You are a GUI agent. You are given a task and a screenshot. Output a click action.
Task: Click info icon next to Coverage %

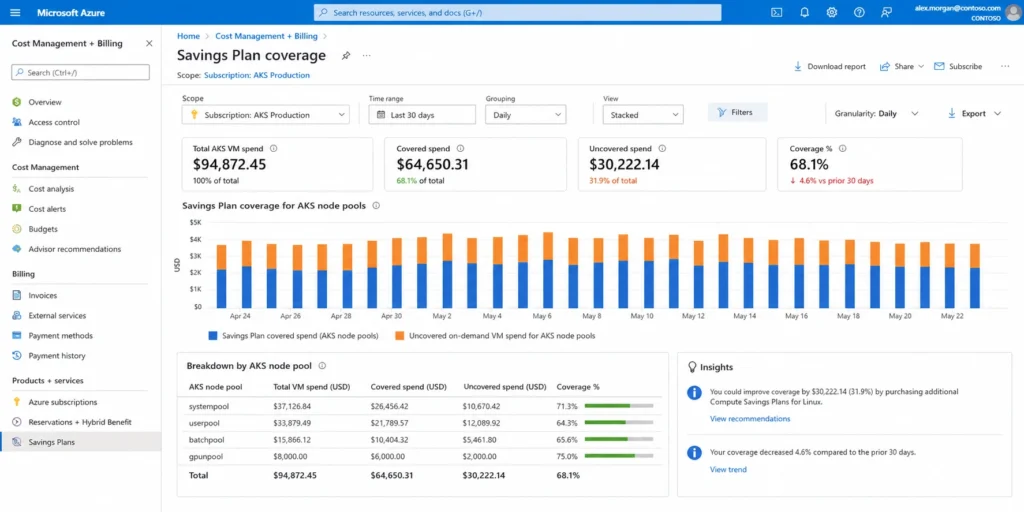(842, 148)
